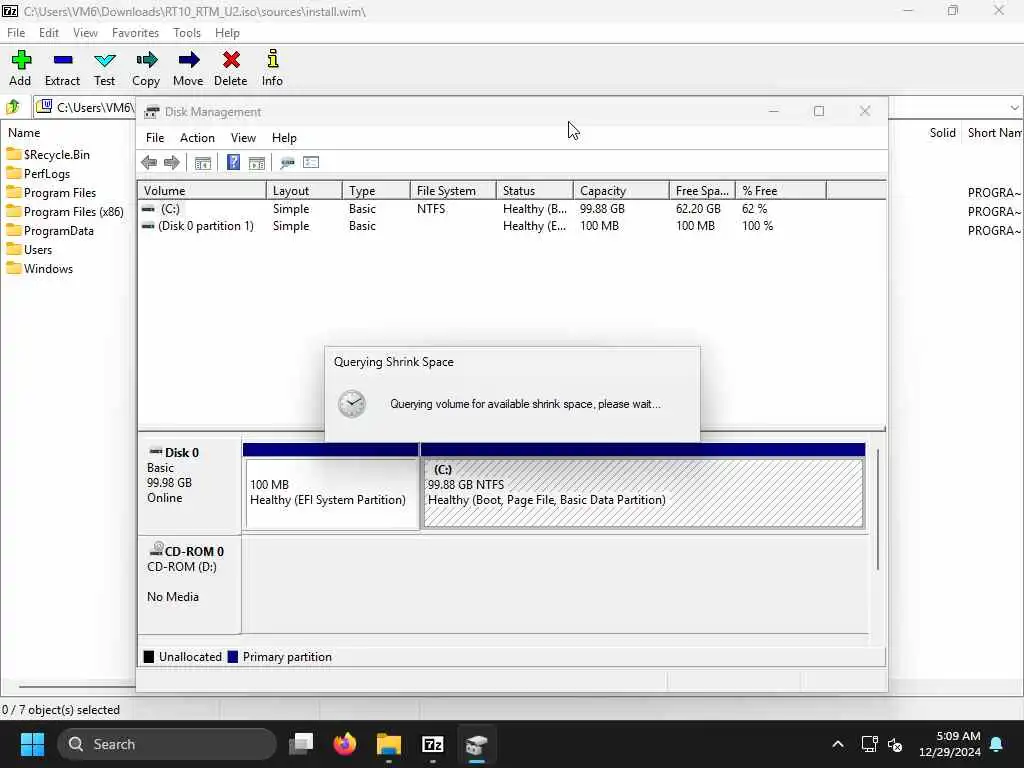Open Task View from the taskbar
1024x768 pixels.
tap(301, 744)
